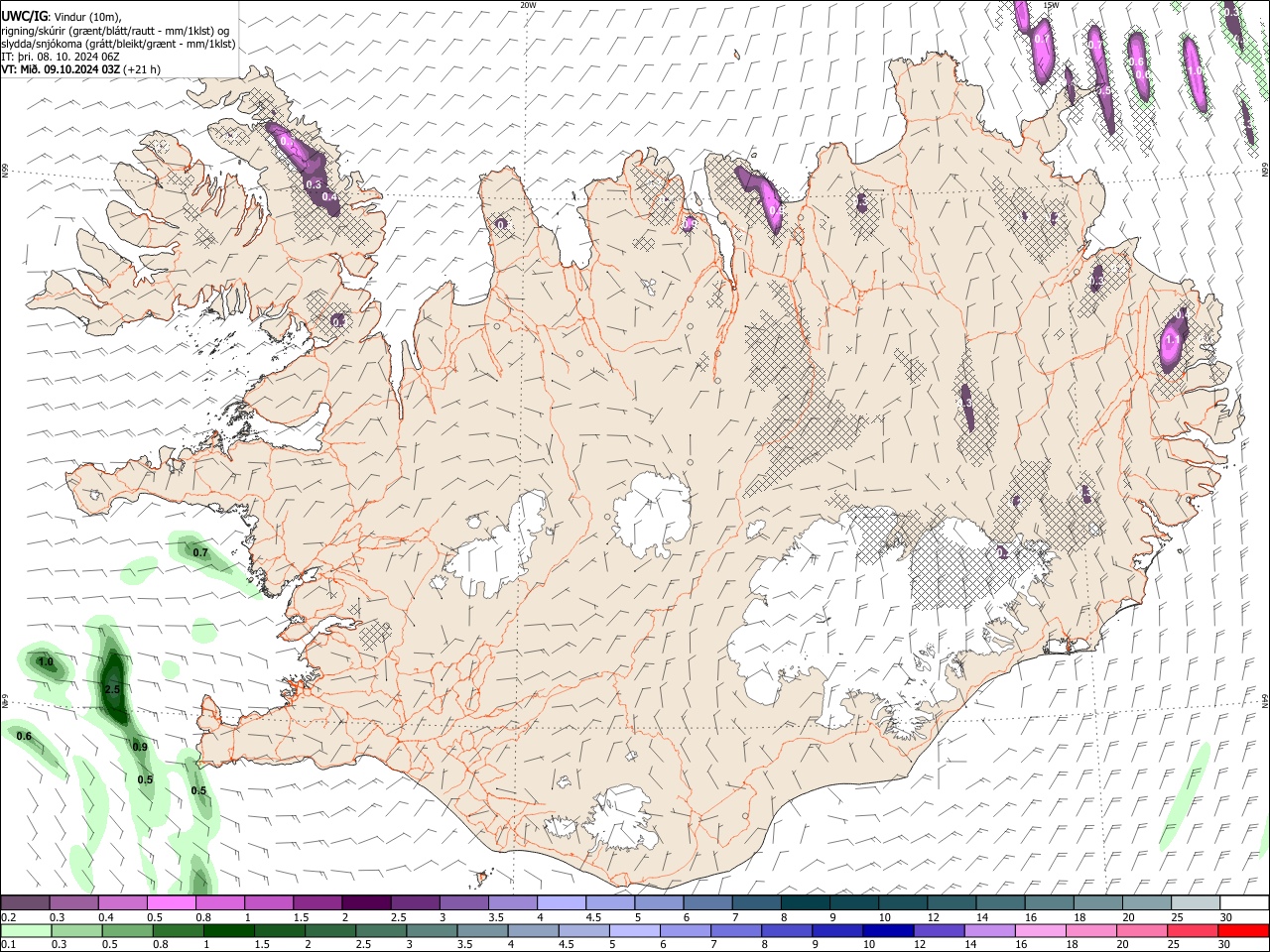Click the 0.6 rain label in the southwest
Image resolution: width=1270 pixels, height=952 pixels.
coord(24,736)
